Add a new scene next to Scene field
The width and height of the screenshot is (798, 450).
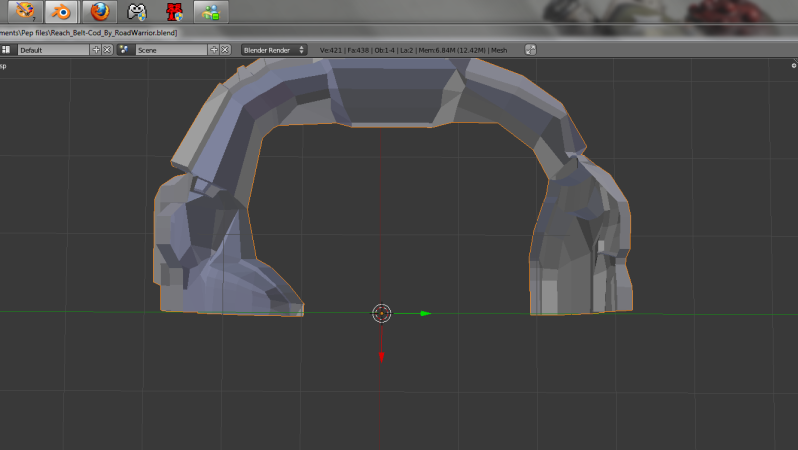214,50
